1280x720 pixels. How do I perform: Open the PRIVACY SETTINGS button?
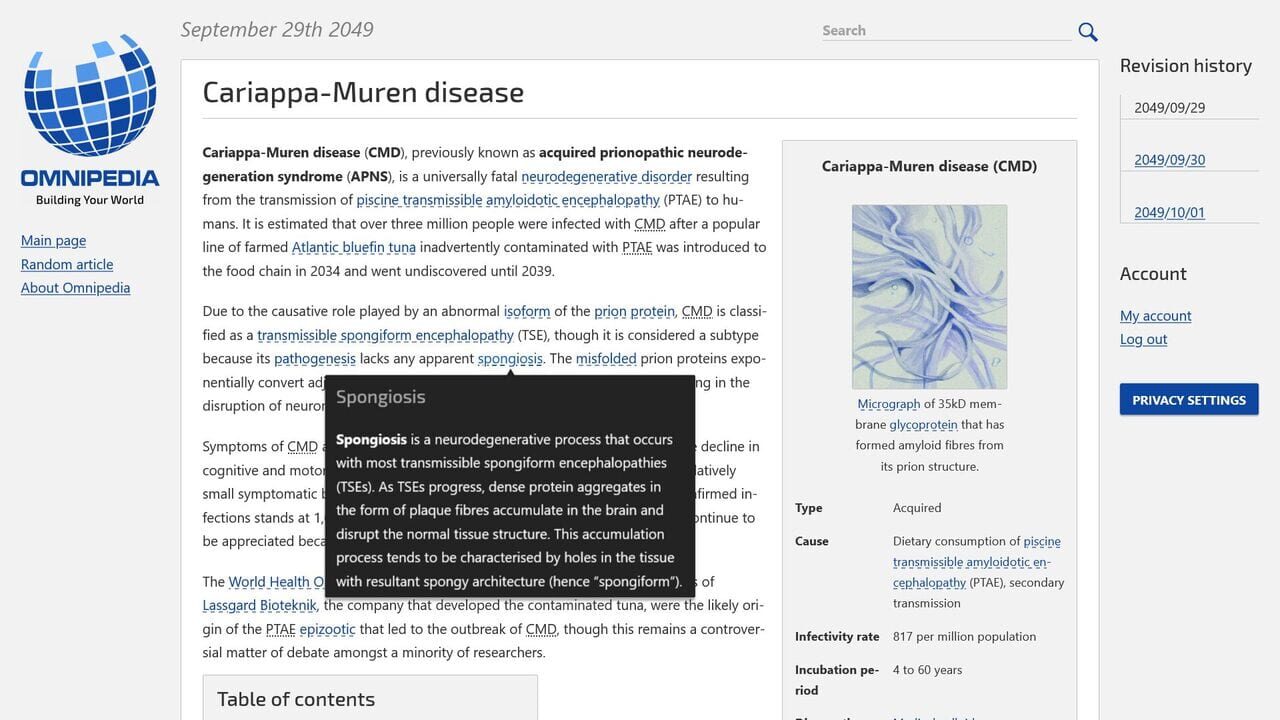tap(1189, 399)
